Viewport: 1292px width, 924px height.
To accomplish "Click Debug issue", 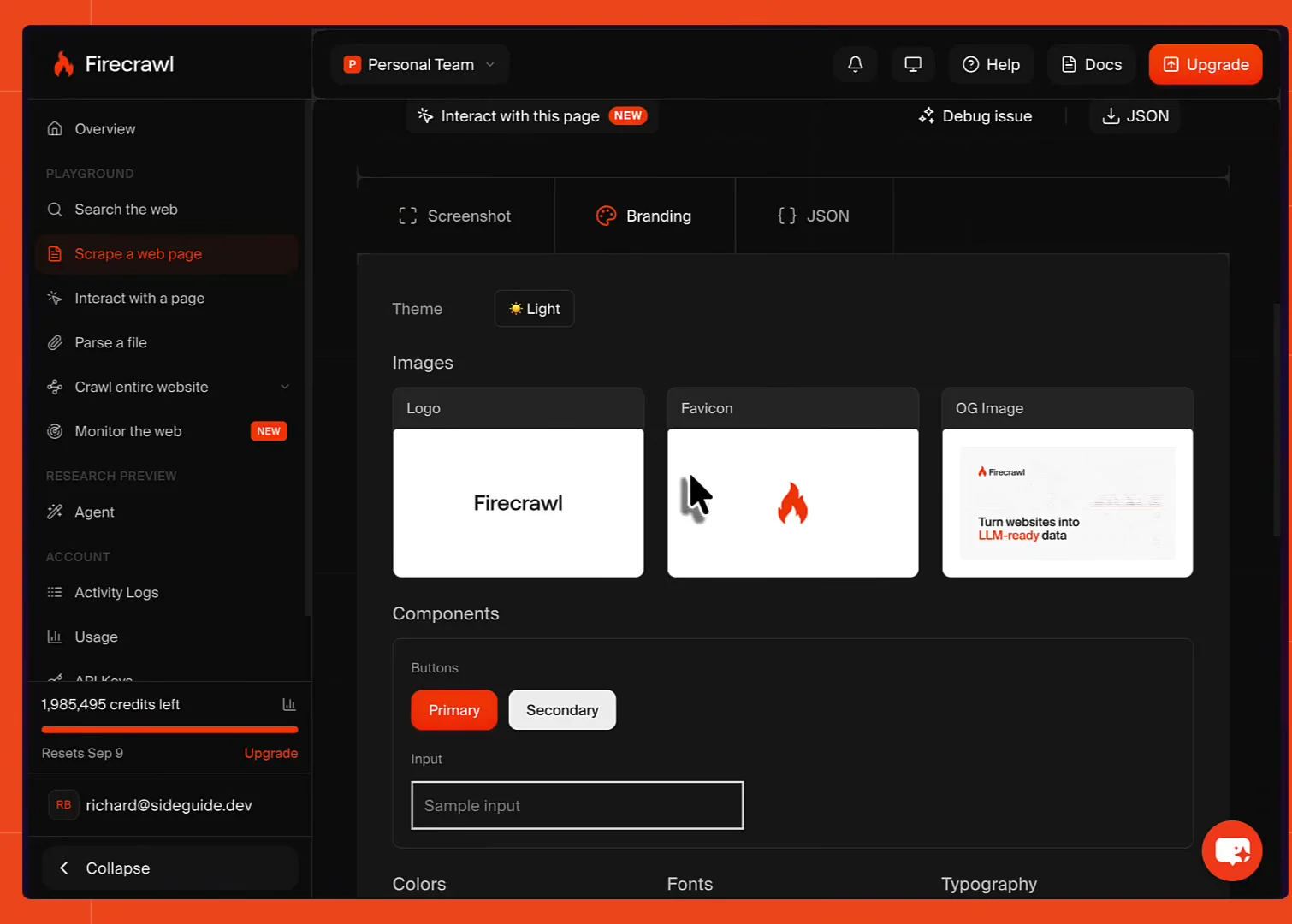I will [975, 116].
